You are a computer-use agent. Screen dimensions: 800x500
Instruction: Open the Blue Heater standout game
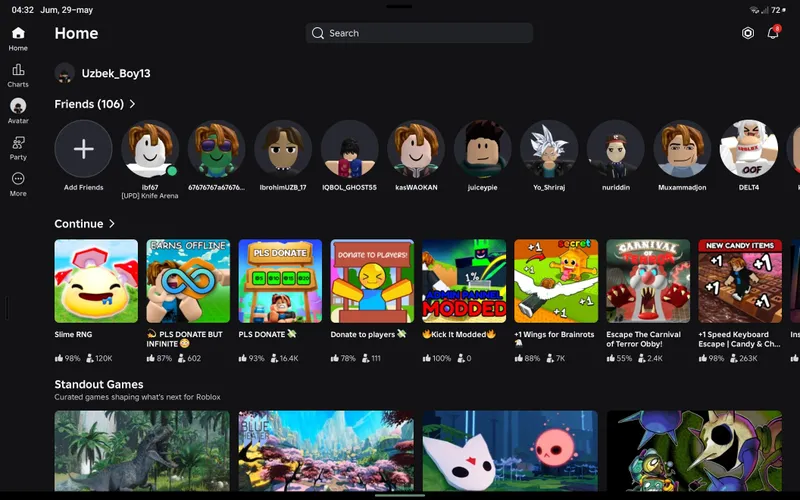pos(326,451)
